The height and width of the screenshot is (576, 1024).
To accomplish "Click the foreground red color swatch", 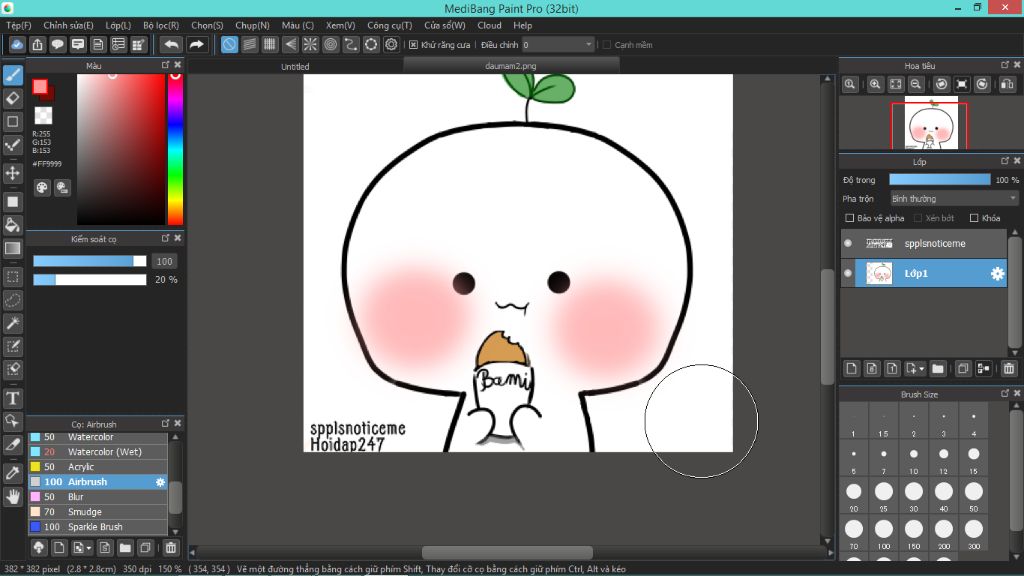I will [40, 86].
